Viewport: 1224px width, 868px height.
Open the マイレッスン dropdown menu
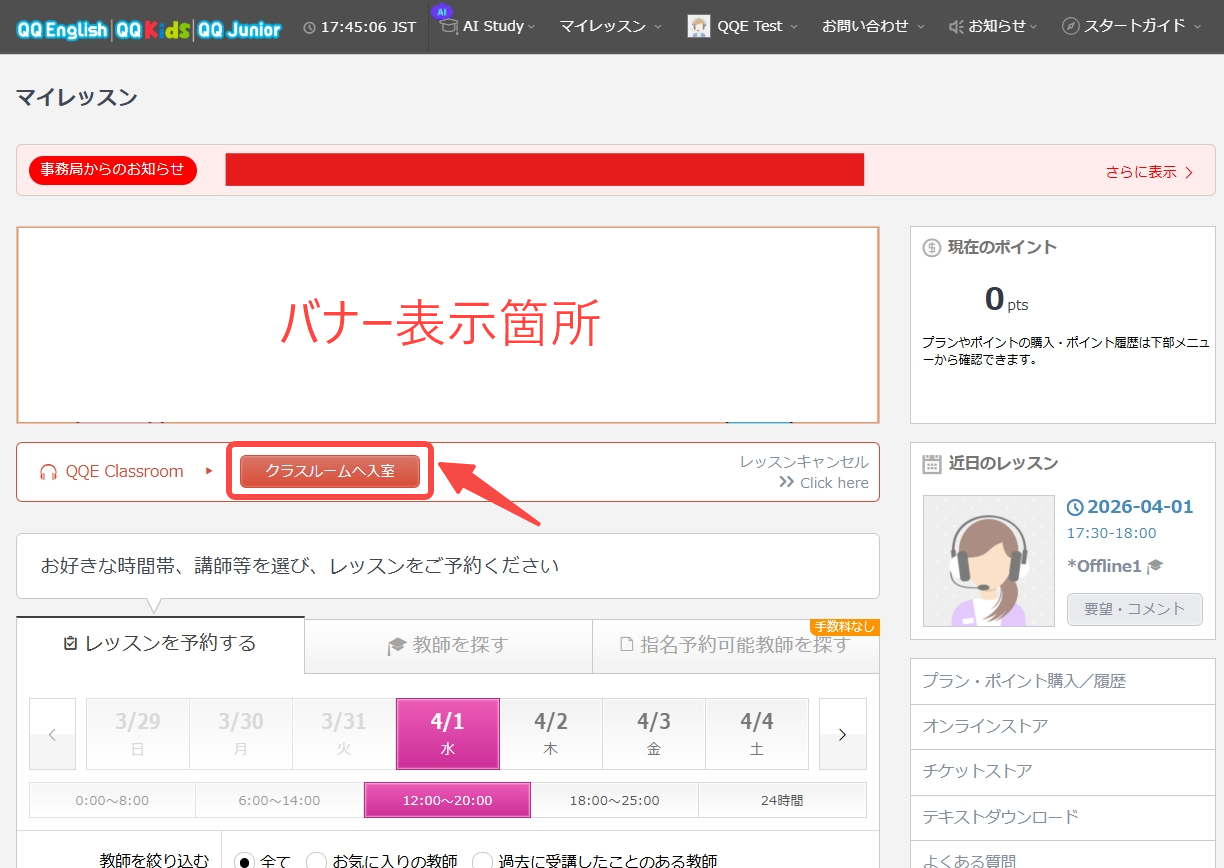[610, 27]
